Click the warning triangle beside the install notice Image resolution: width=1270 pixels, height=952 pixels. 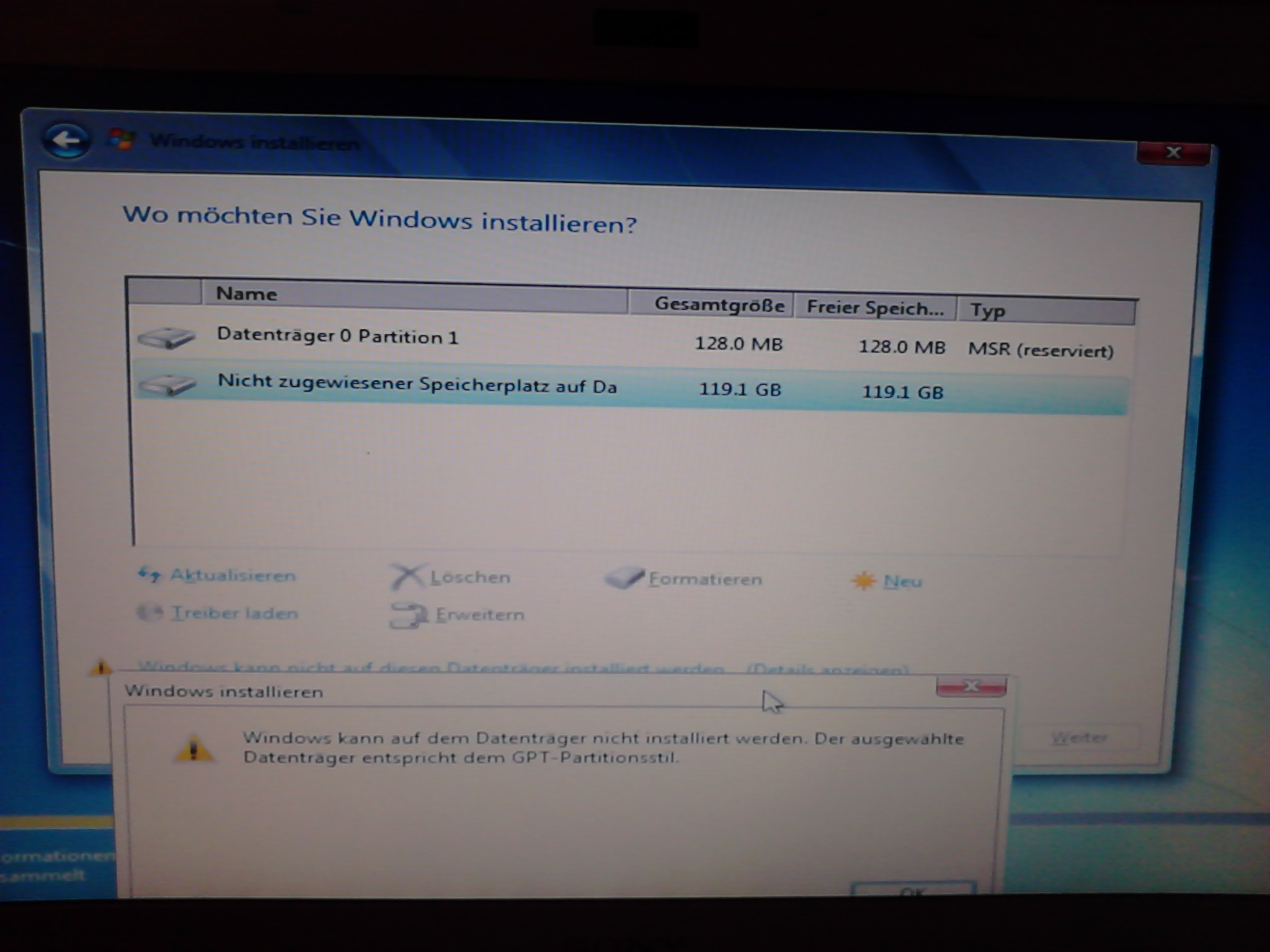[x=100, y=667]
